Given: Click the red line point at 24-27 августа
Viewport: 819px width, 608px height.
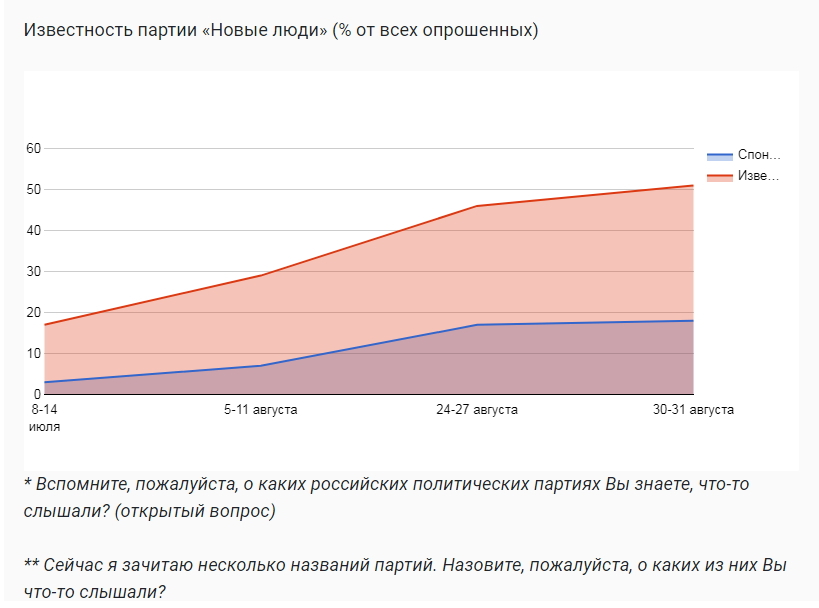Looking at the screenshot, I should point(477,206).
